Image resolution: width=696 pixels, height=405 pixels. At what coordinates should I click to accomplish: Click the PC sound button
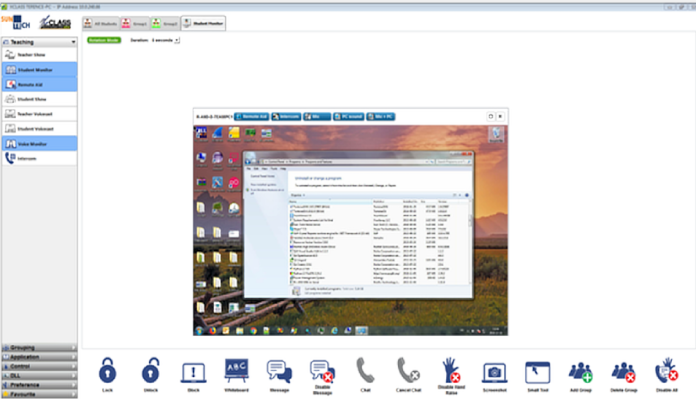click(x=349, y=117)
